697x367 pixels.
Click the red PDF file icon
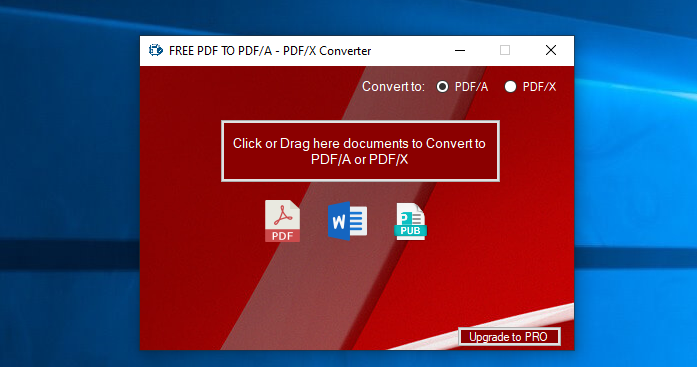click(x=283, y=221)
